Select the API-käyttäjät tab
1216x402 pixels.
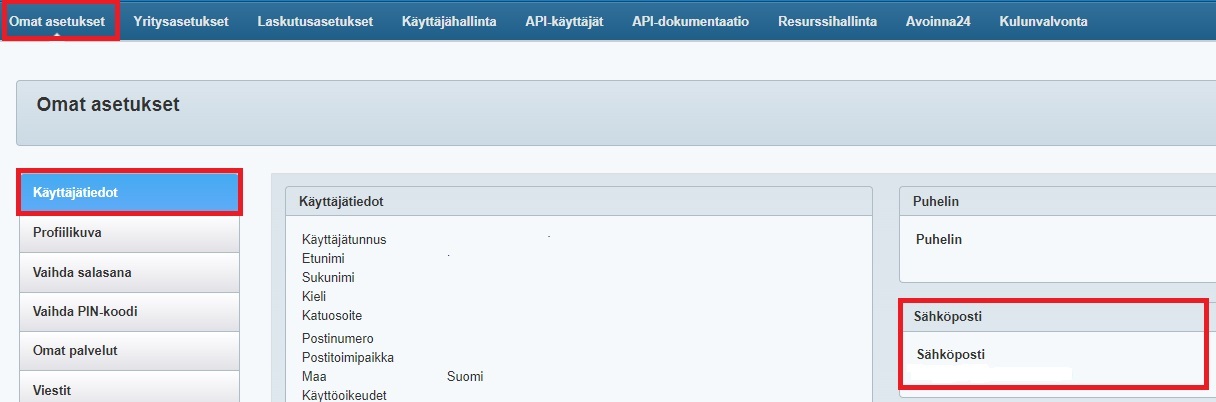coord(564,21)
